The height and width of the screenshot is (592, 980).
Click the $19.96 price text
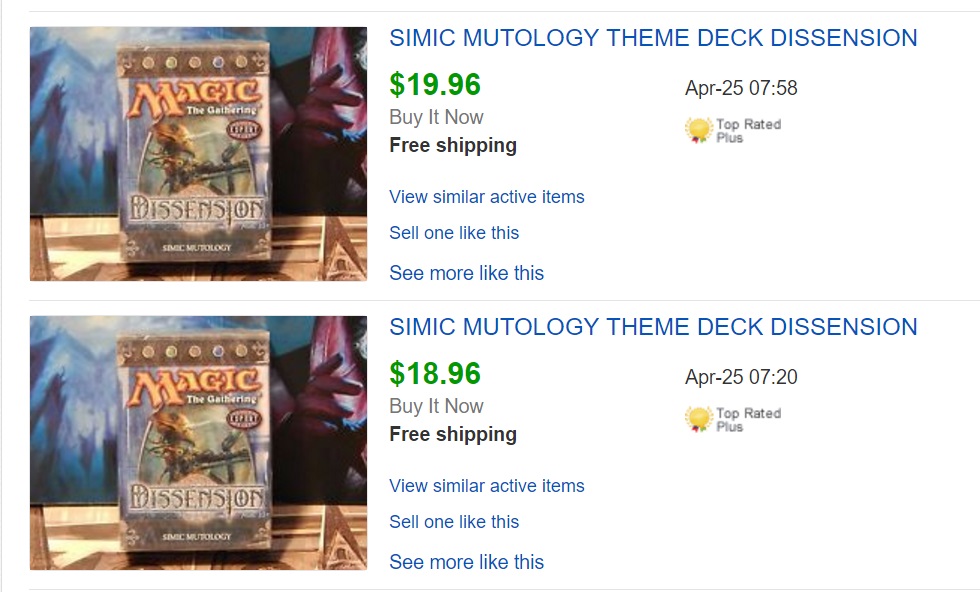pos(435,85)
